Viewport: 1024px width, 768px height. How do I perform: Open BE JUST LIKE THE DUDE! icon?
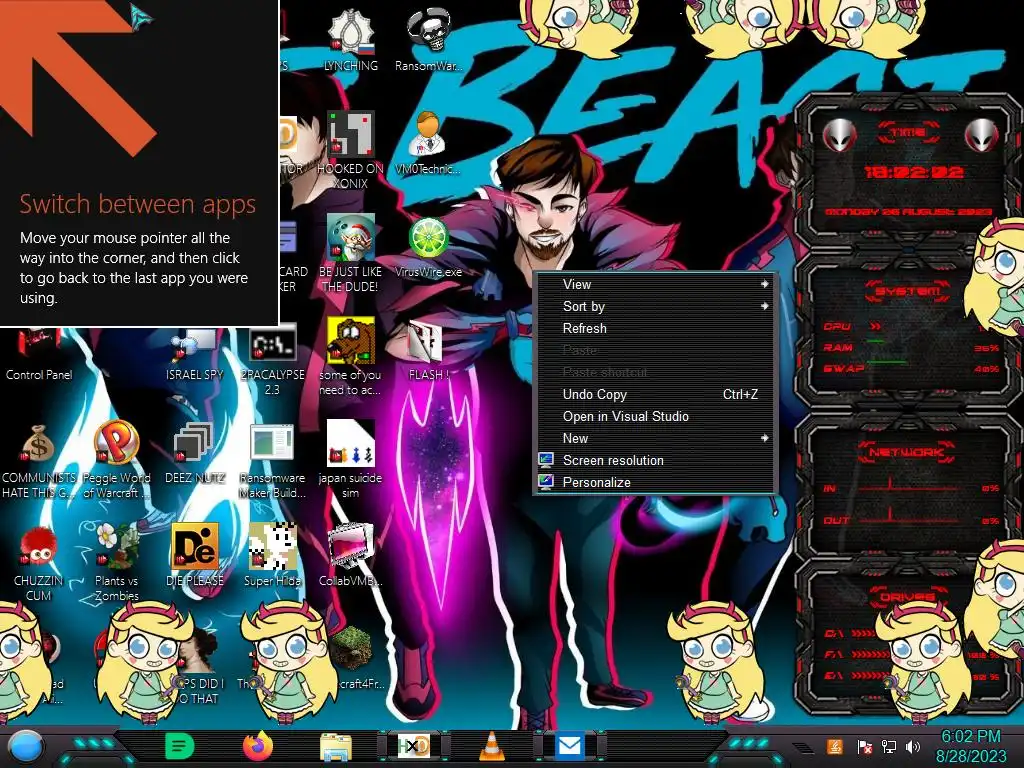click(351, 253)
